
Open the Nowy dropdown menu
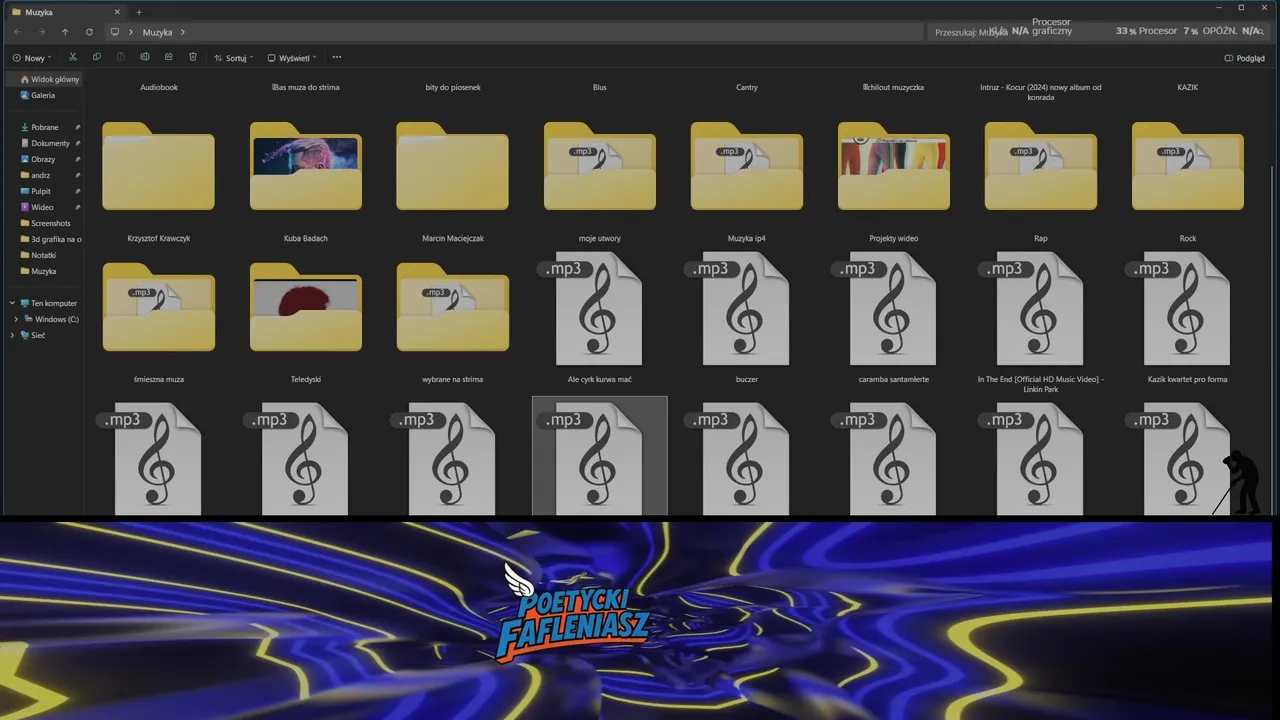pos(31,58)
